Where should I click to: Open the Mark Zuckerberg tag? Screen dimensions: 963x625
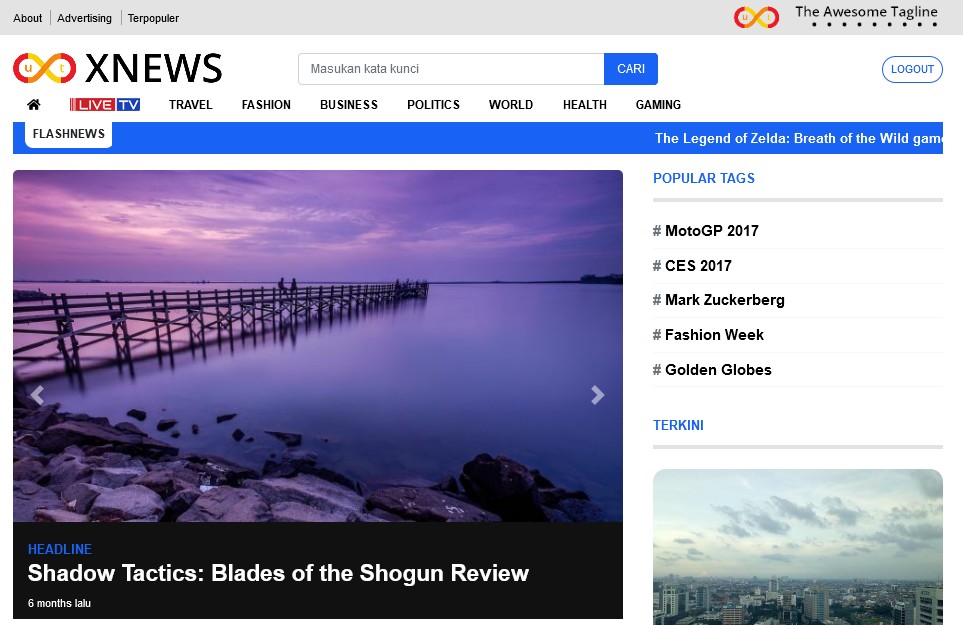pyautogui.click(x=724, y=300)
